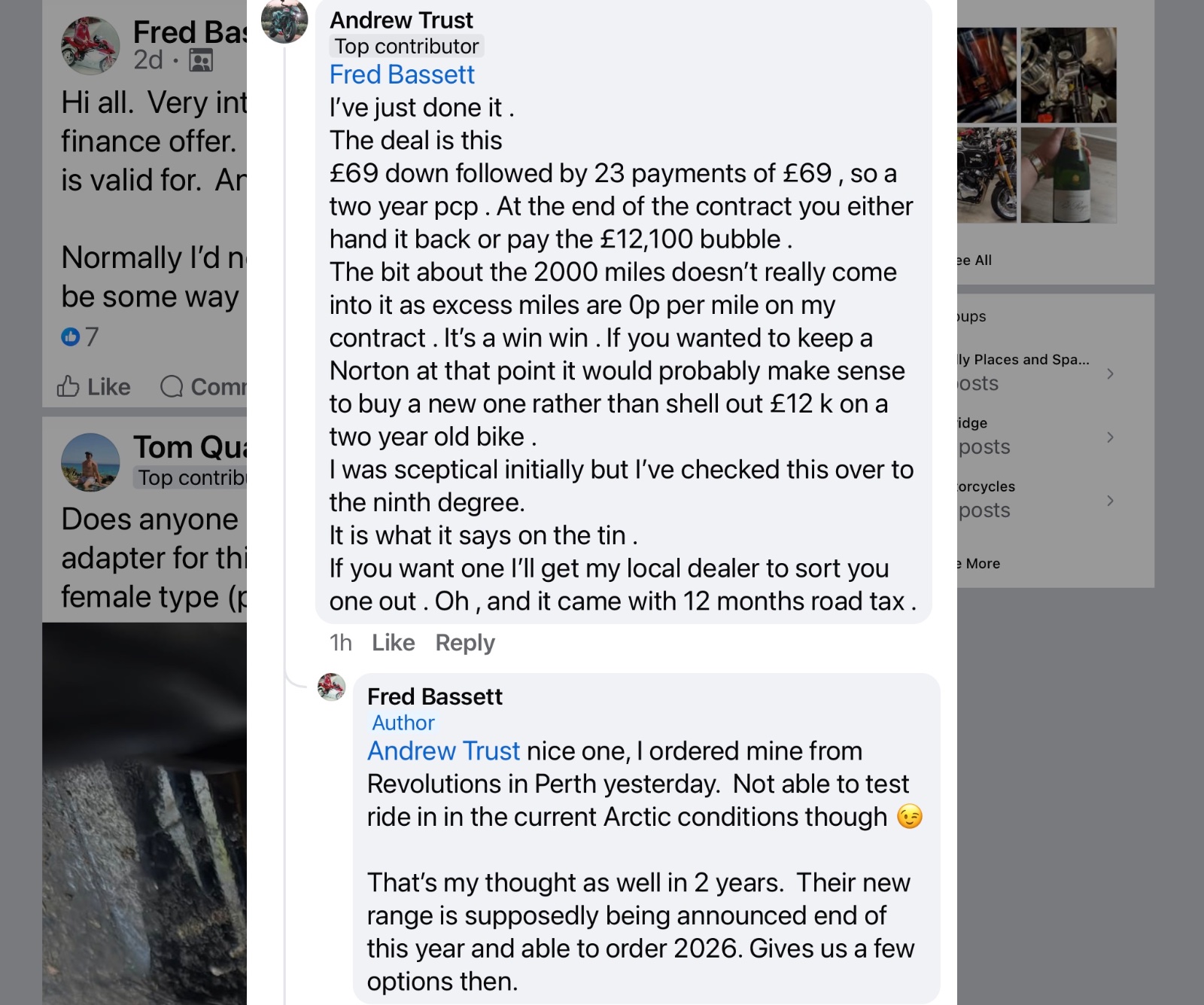Expand the chevron beside the 'idge' group
1204x1005 pixels.
[1110, 437]
